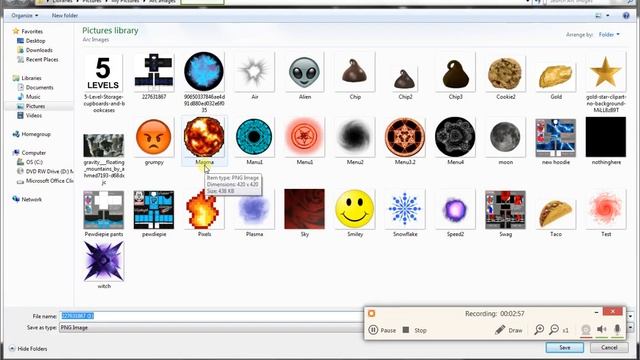640x360 pixels.
Task: Select the Air white burst image
Action: [x=254, y=72]
